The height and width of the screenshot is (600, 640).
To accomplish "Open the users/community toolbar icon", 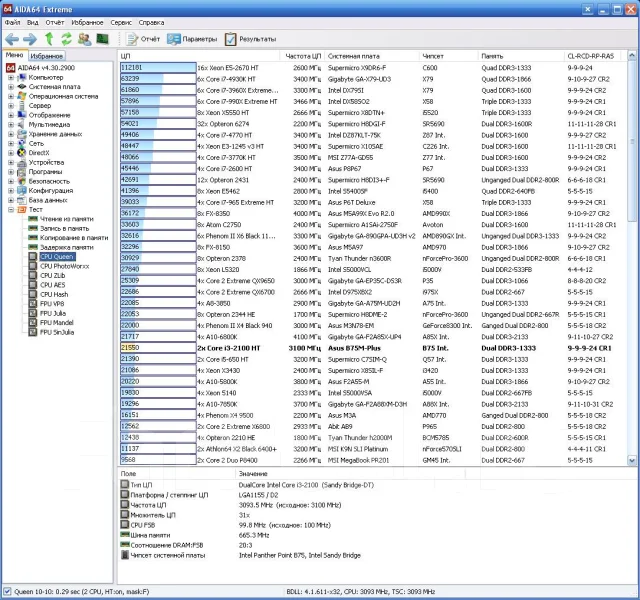I will coord(84,39).
